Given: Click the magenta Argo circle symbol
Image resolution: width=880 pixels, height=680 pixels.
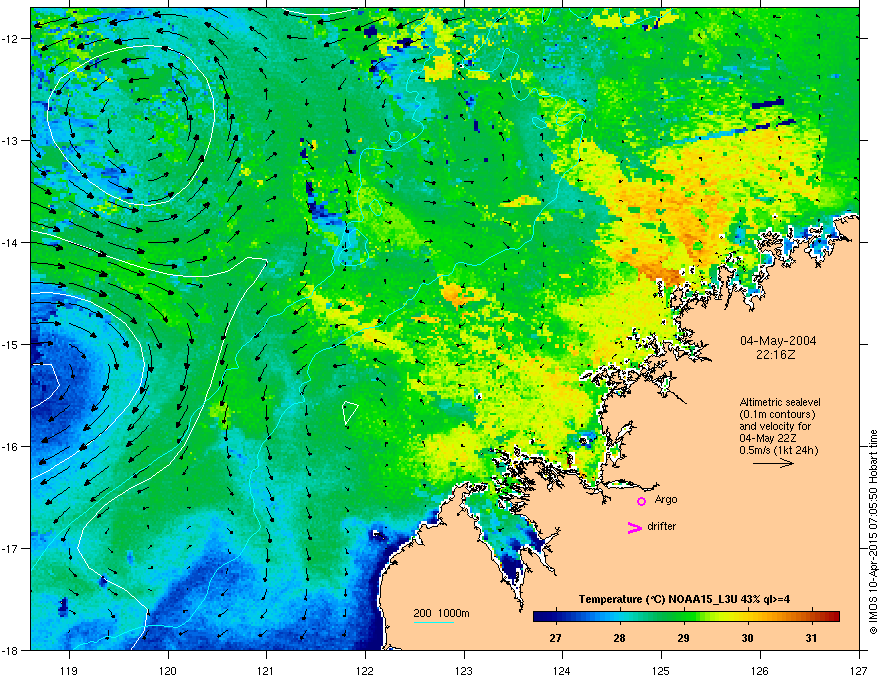Looking at the screenshot, I should click(x=641, y=501).
